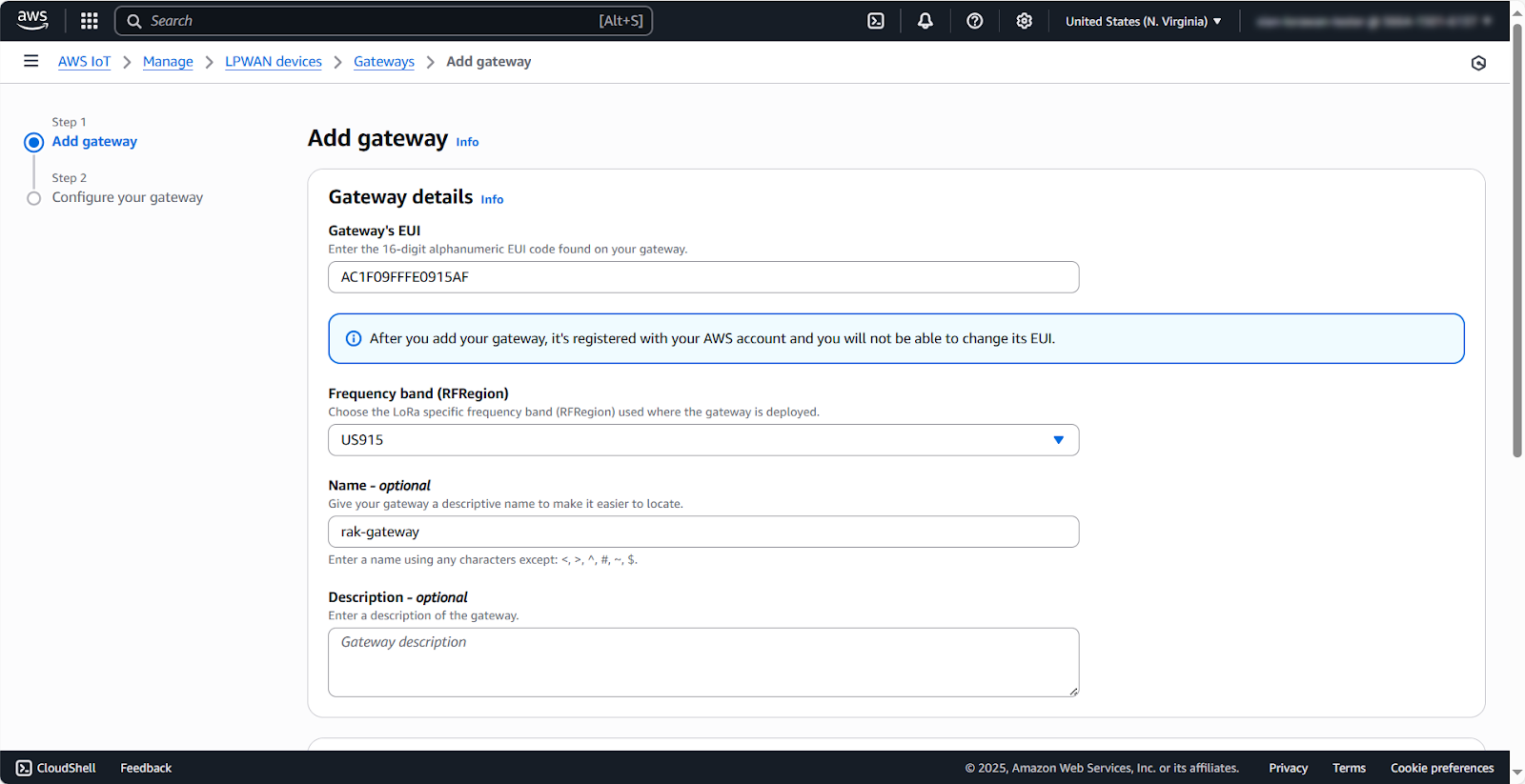The height and width of the screenshot is (784, 1525).
Task: Open the settings gear in header
Action: click(x=1024, y=21)
